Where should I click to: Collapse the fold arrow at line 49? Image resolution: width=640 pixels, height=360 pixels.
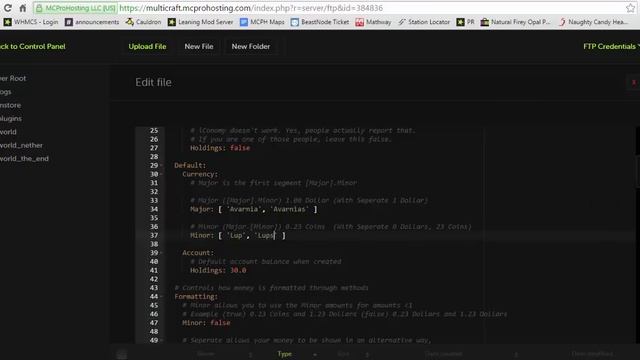click(x=161, y=340)
